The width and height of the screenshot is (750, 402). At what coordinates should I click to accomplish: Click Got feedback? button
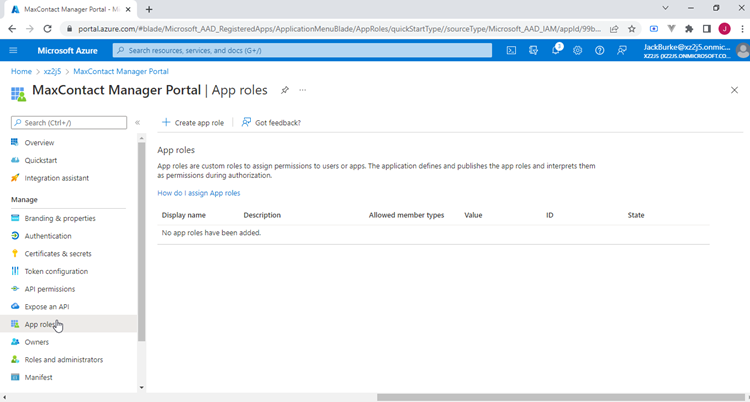click(271, 123)
